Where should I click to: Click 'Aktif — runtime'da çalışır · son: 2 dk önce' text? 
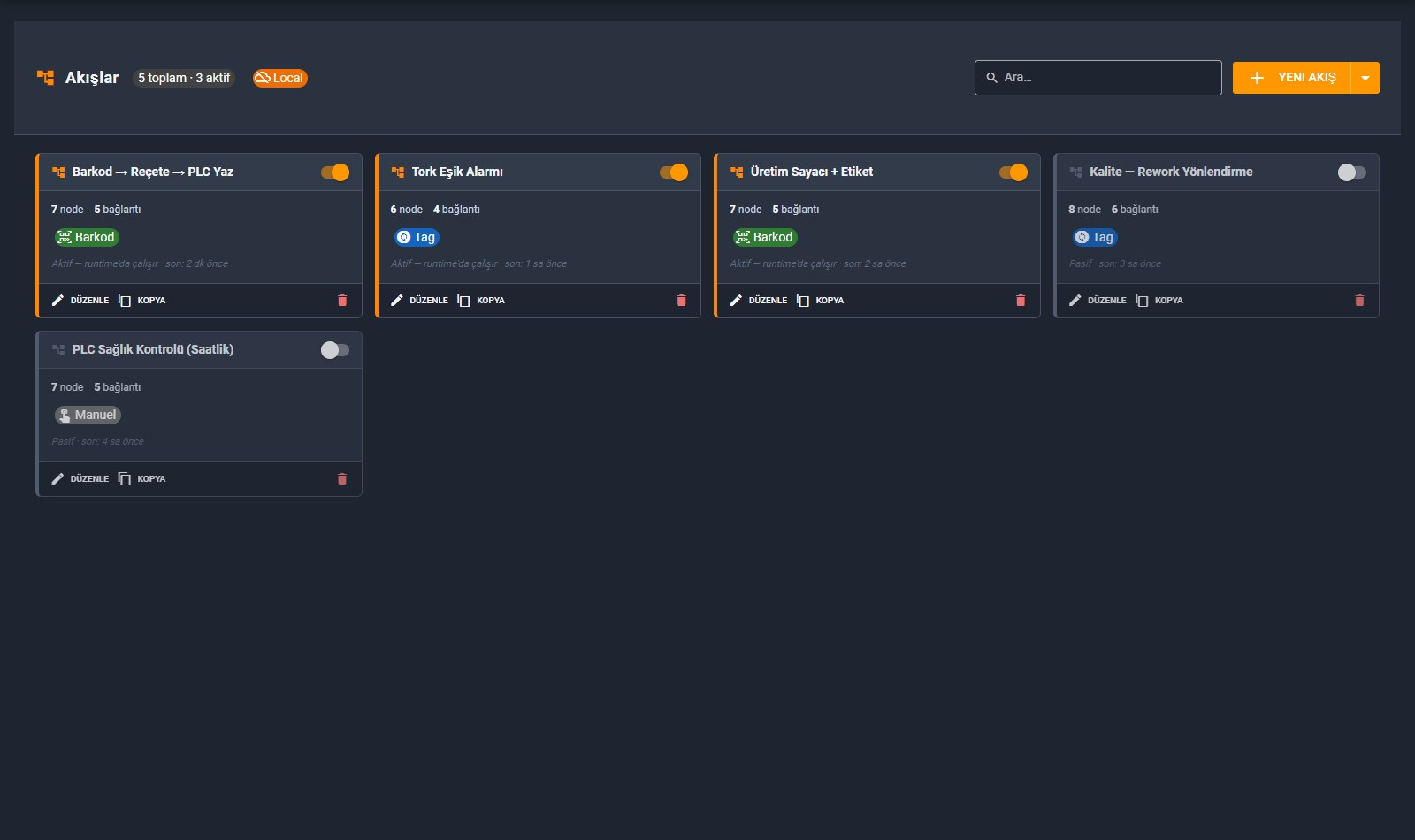(140, 264)
